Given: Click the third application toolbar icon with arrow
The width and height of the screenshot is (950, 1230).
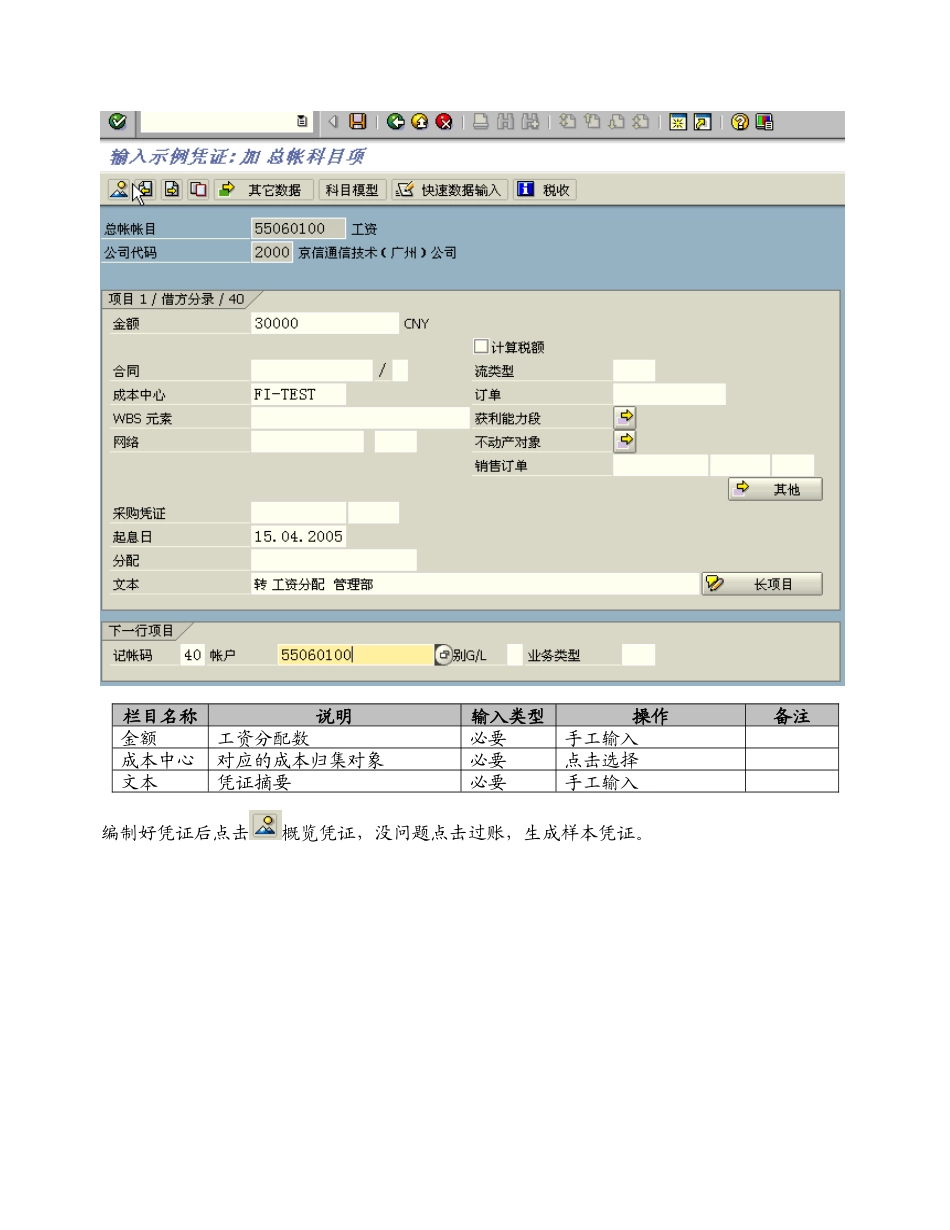Looking at the screenshot, I should pos(172,189).
